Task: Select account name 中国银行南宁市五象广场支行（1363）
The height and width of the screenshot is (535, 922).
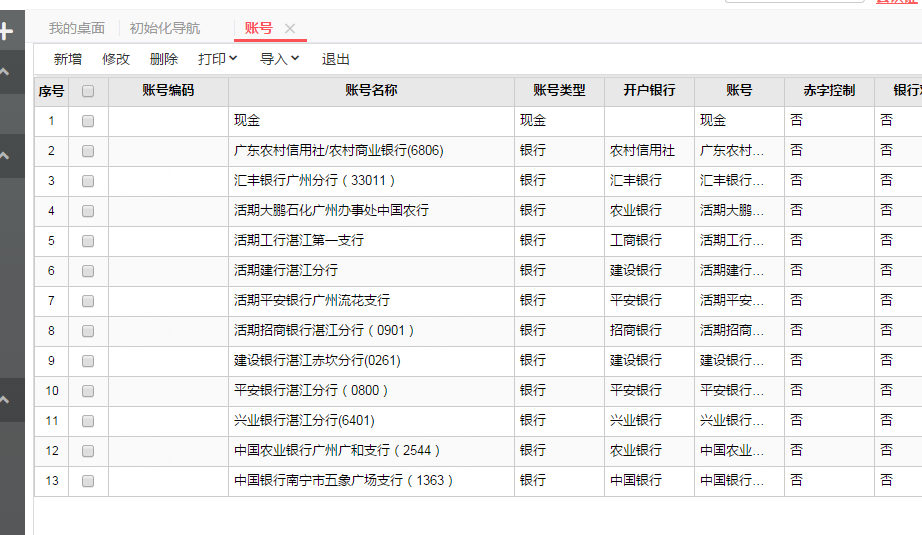Action: tap(344, 480)
